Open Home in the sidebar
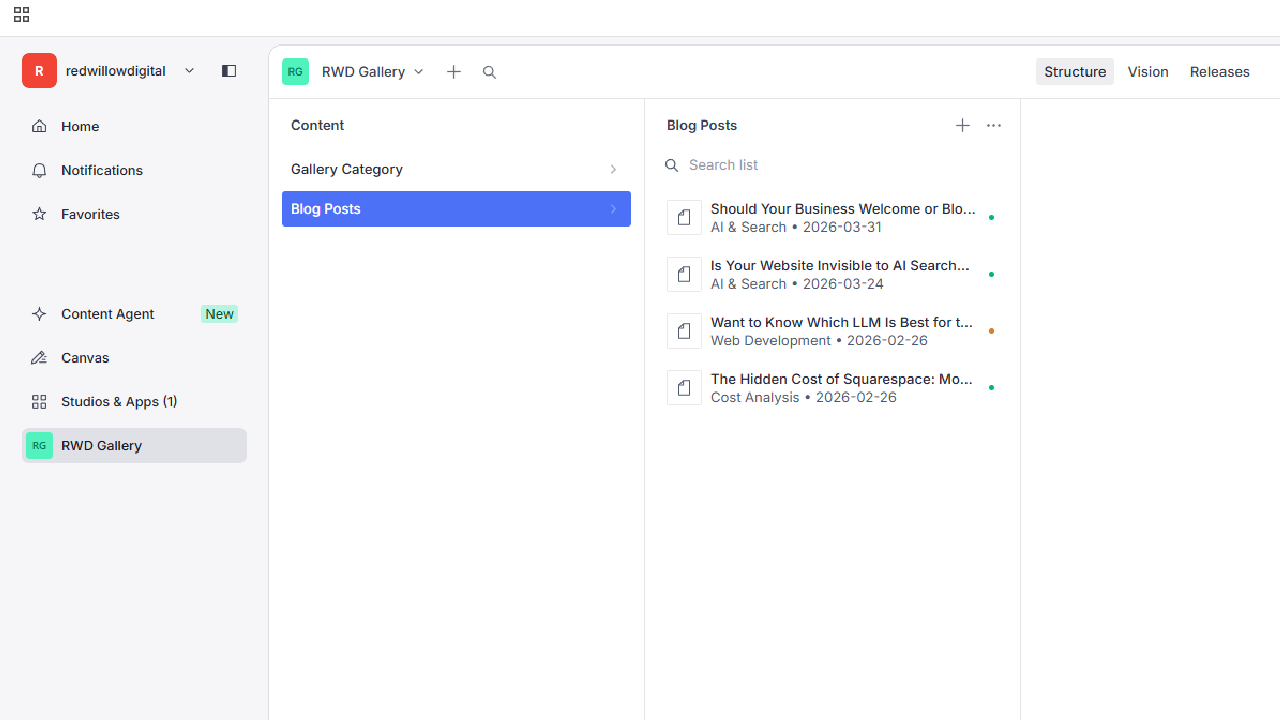This screenshot has height=720, width=1280. point(134,126)
